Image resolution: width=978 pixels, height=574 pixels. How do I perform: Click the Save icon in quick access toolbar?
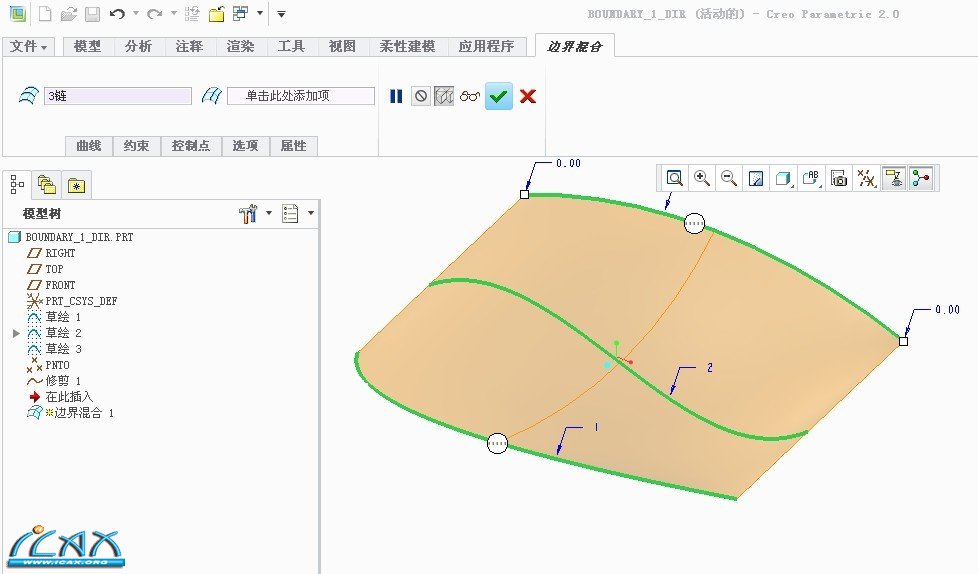coord(92,14)
